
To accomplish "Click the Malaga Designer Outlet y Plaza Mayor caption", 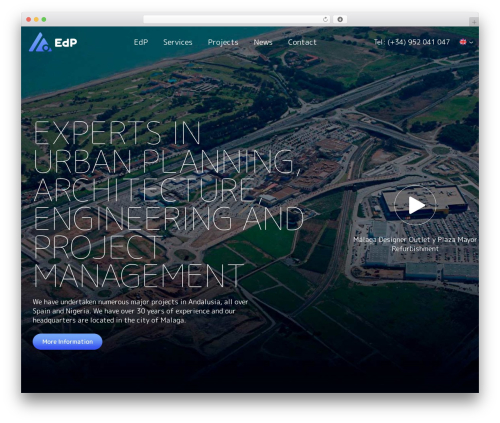I will (415, 244).
